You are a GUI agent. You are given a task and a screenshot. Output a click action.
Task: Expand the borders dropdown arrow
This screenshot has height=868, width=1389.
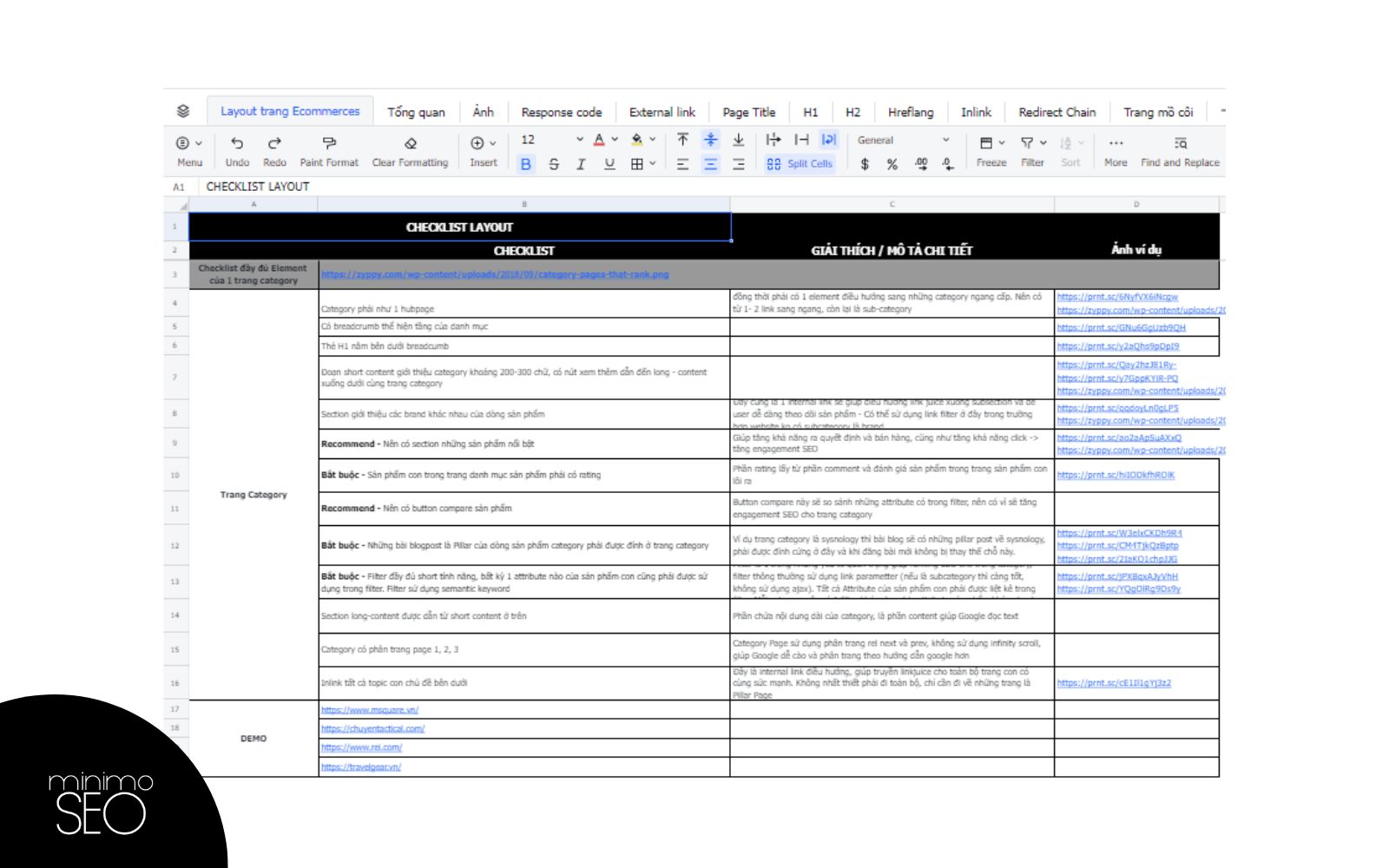point(652,164)
